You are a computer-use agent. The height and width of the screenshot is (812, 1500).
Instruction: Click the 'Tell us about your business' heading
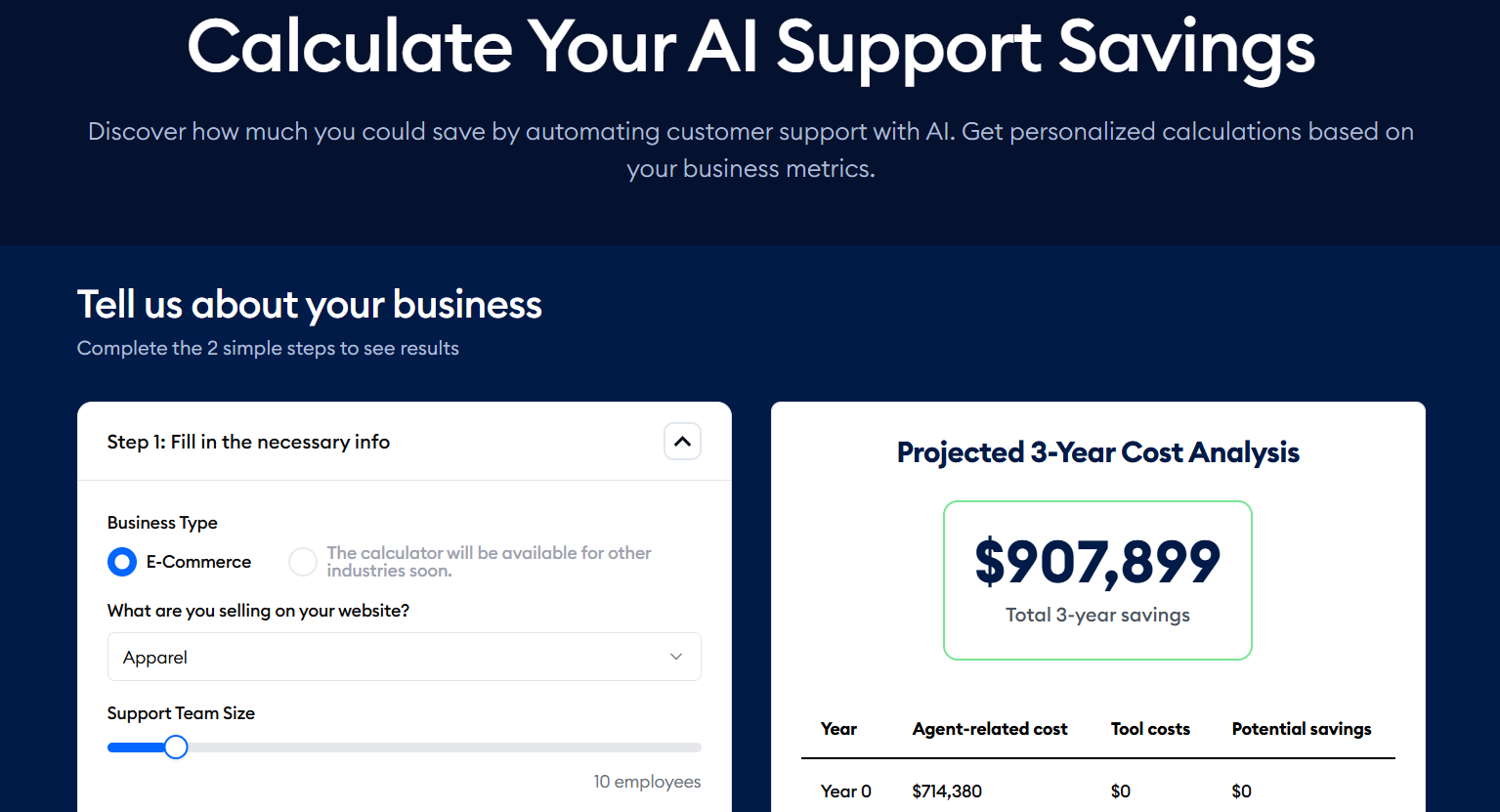coord(309,304)
